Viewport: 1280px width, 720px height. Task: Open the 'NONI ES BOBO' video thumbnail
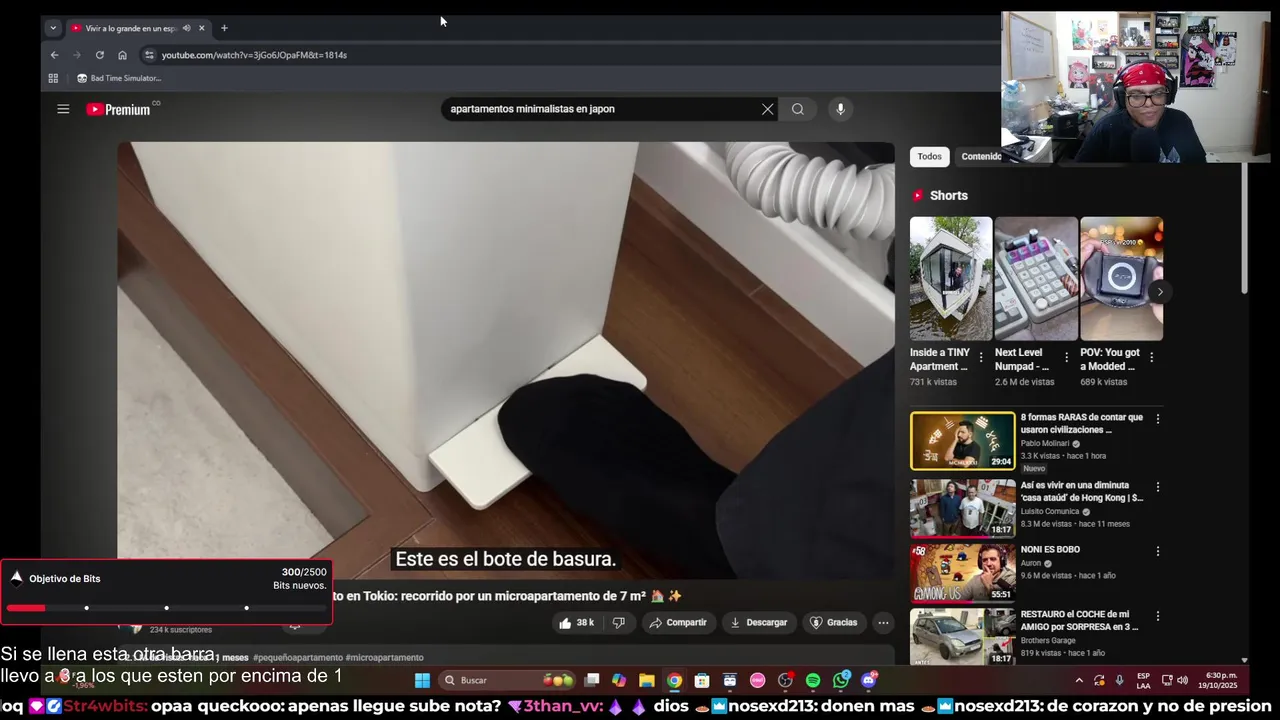click(x=962, y=573)
